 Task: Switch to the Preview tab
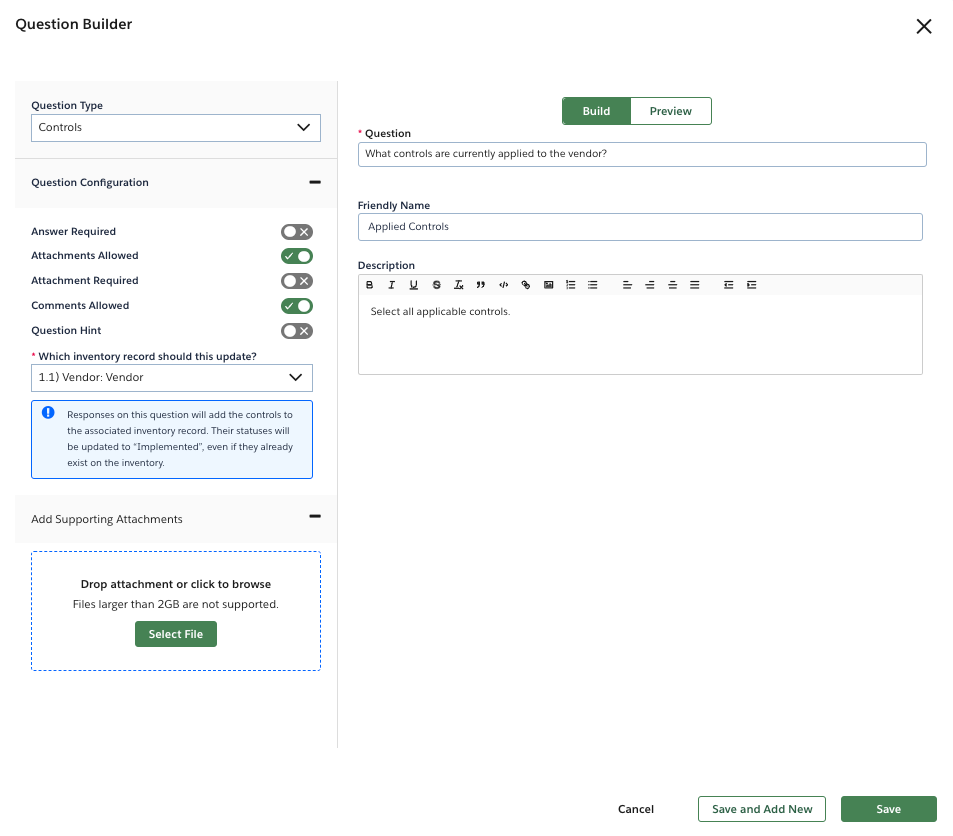click(670, 110)
